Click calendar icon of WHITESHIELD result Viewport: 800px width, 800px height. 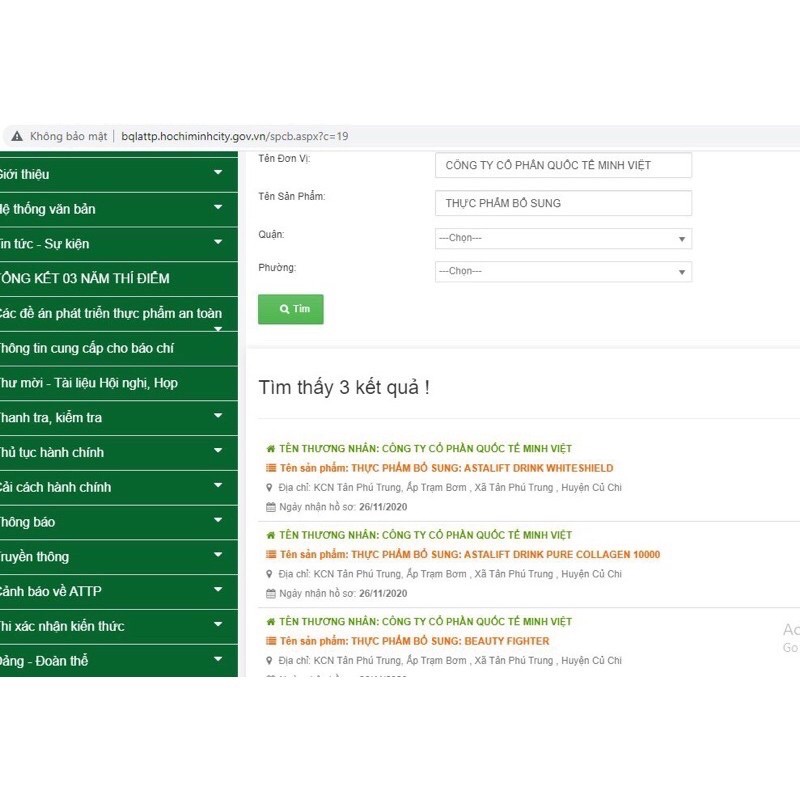[271, 507]
